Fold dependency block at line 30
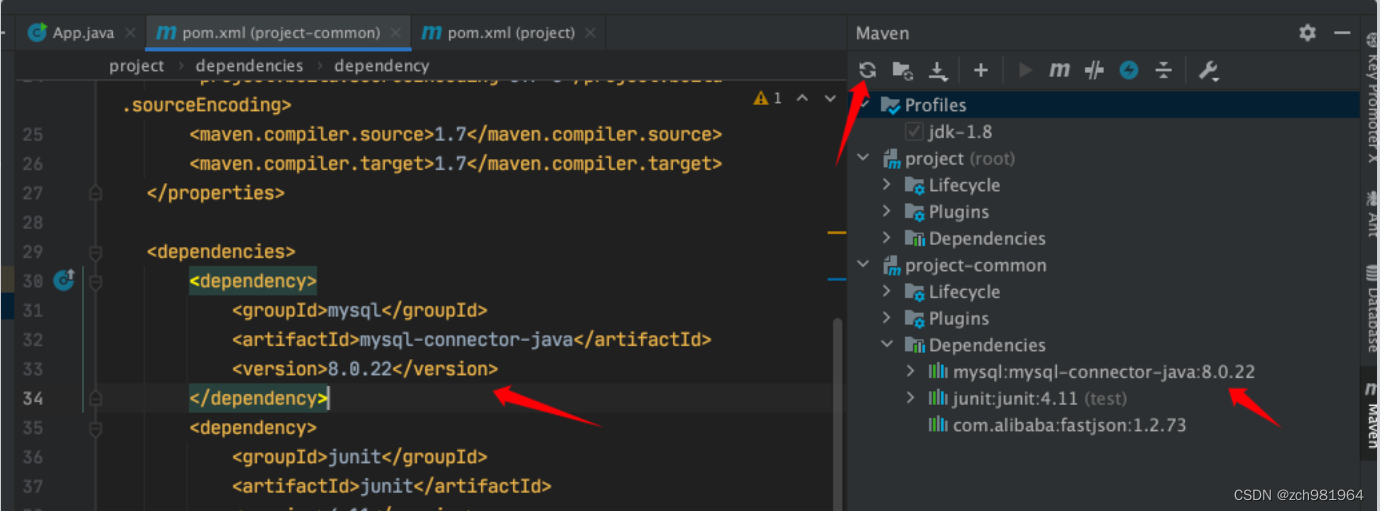 pos(95,282)
